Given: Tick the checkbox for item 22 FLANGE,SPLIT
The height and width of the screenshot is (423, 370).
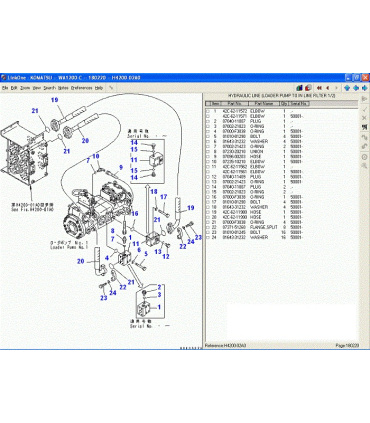Looking at the screenshot, I should coord(208,227).
